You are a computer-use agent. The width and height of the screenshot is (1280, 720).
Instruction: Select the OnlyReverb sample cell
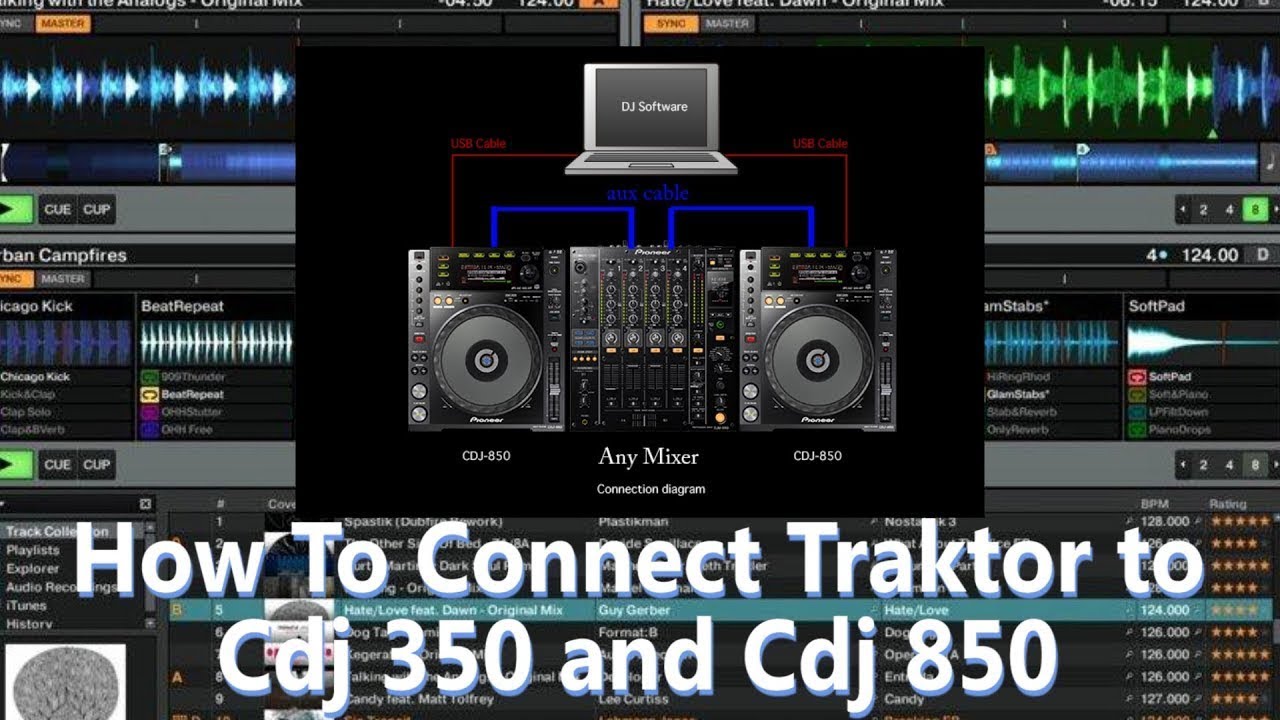pos(1050,430)
